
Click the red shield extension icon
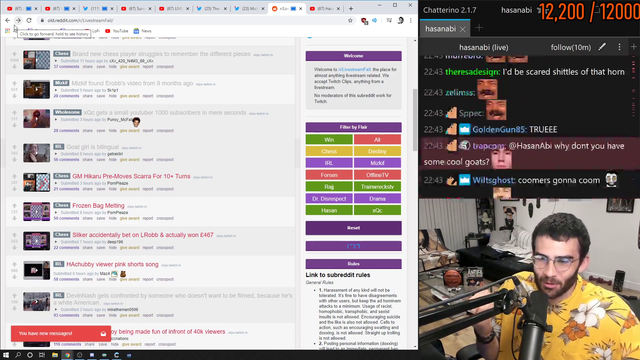click(x=364, y=21)
